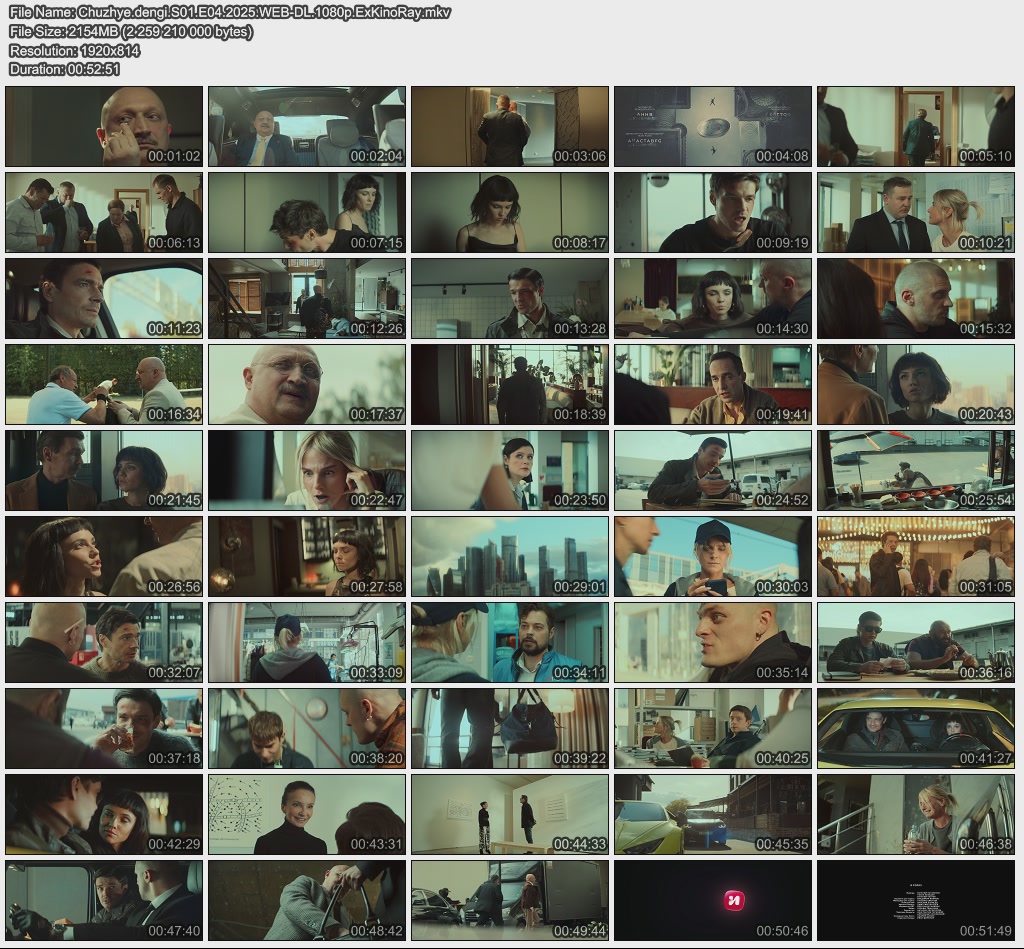The width and height of the screenshot is (1024, 949).
Task: Open the frame timestamped 00:17:37
Action: 307,384
